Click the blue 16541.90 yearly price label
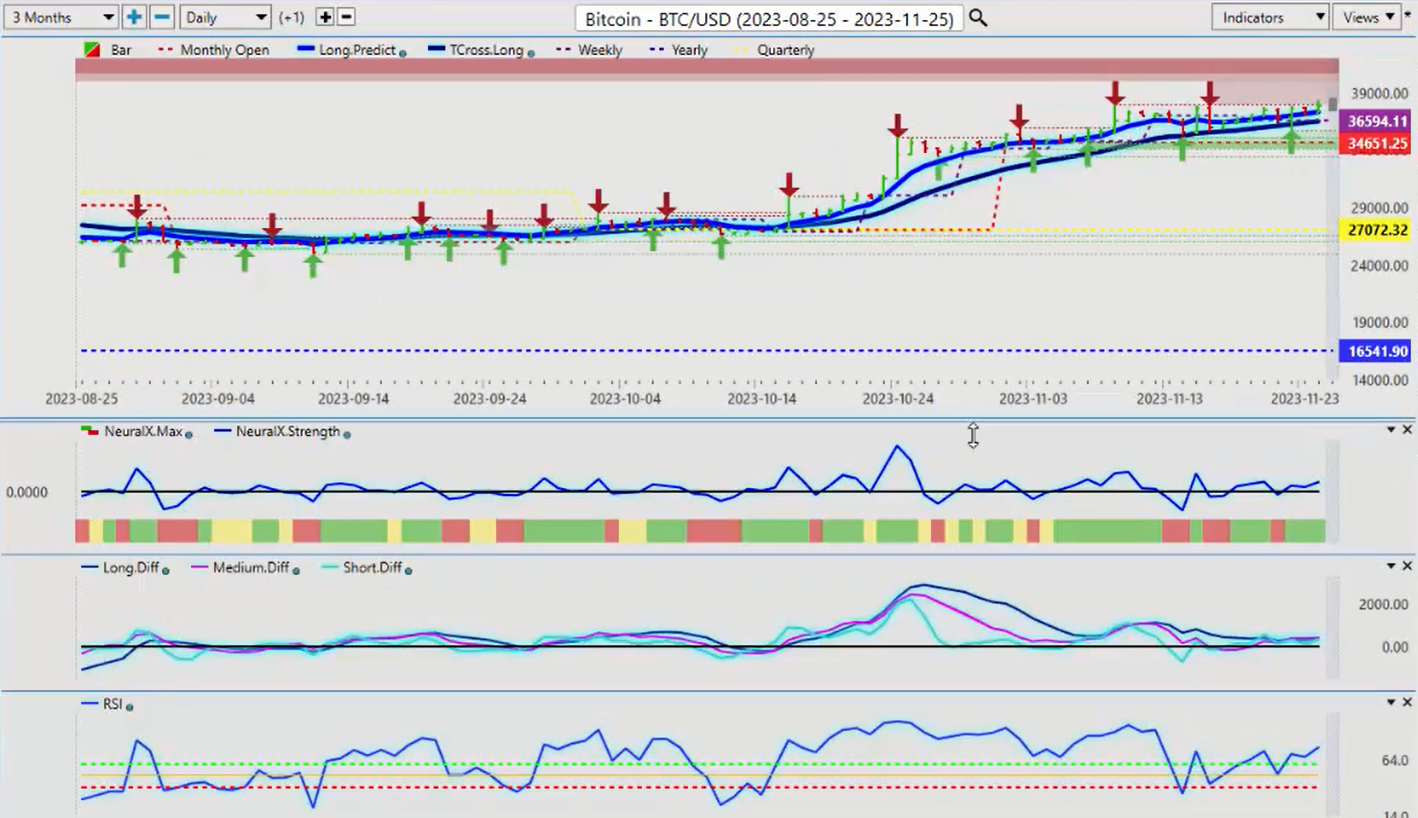1418x818 pixels. pyautogui.click(x=1377, y=351)
